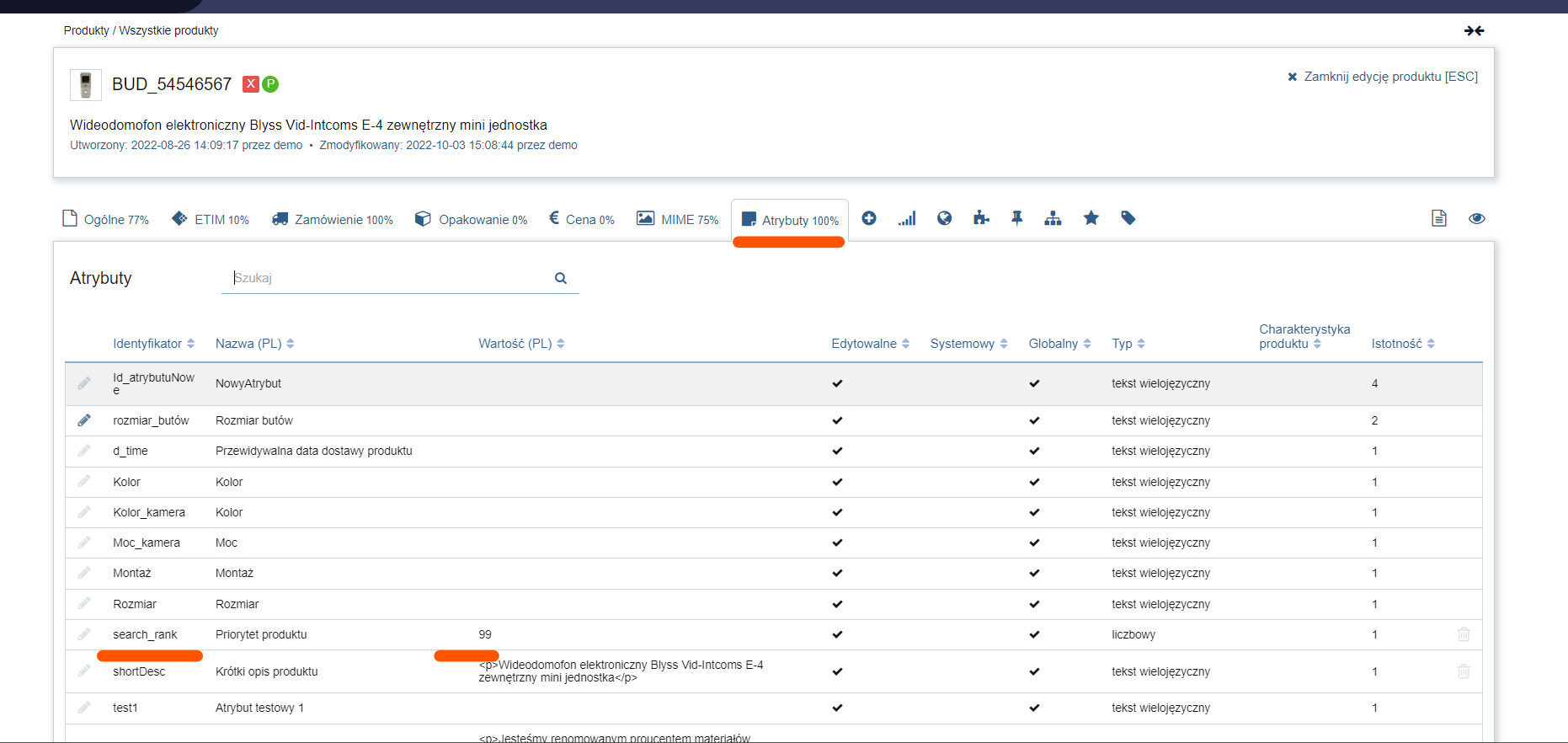Image resolution: width=1568 pixels, height=743 pixels.
Task: Click pencil icon for Kolor_kamera row
Action: [x=84, y=512]
